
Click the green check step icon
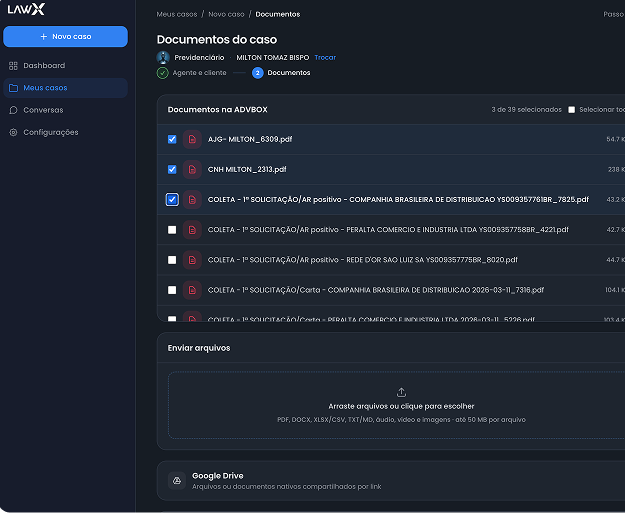(x=163, y=73)
